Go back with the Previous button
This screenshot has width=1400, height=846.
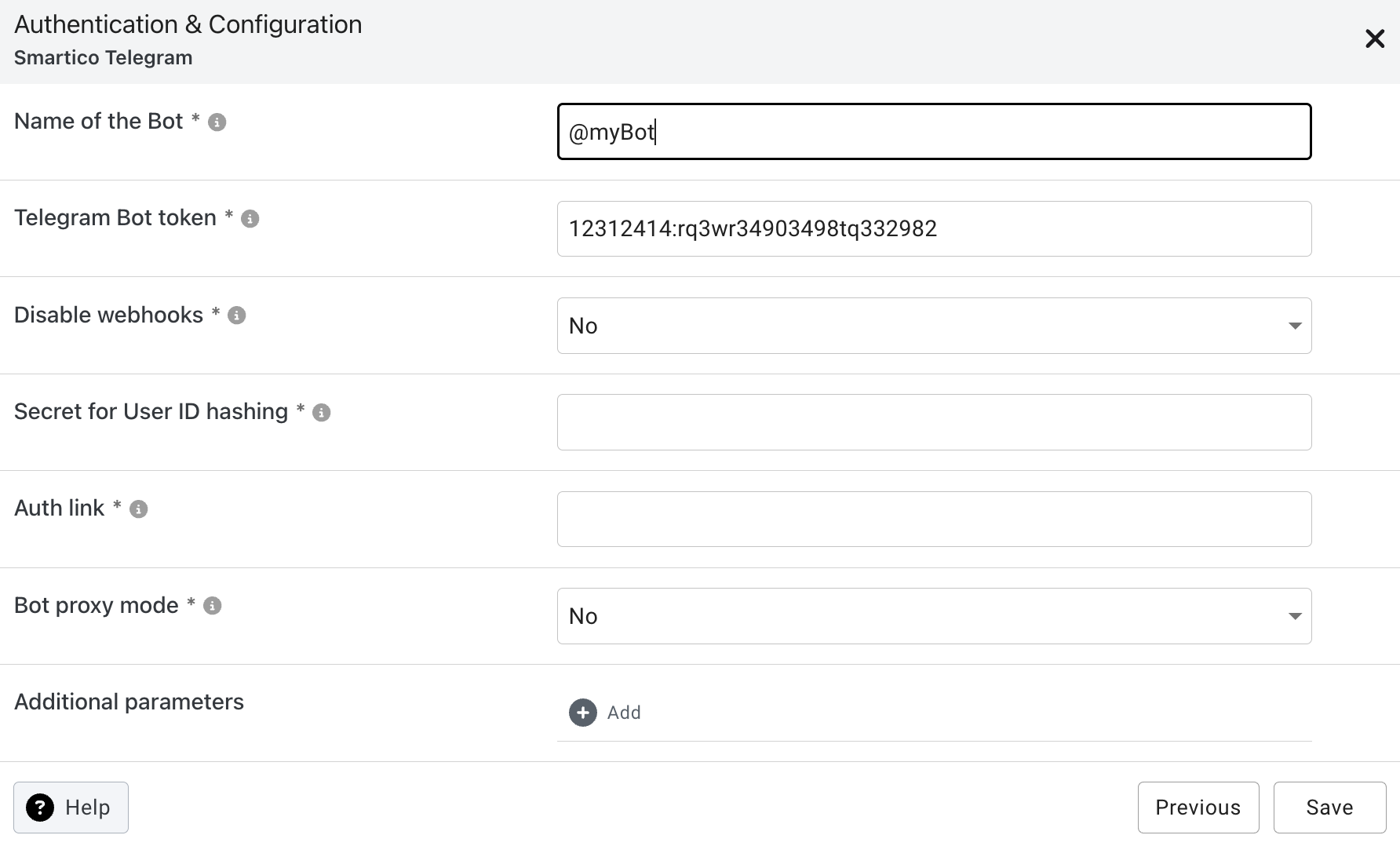pyautogui.click(x=1198, y=808)
